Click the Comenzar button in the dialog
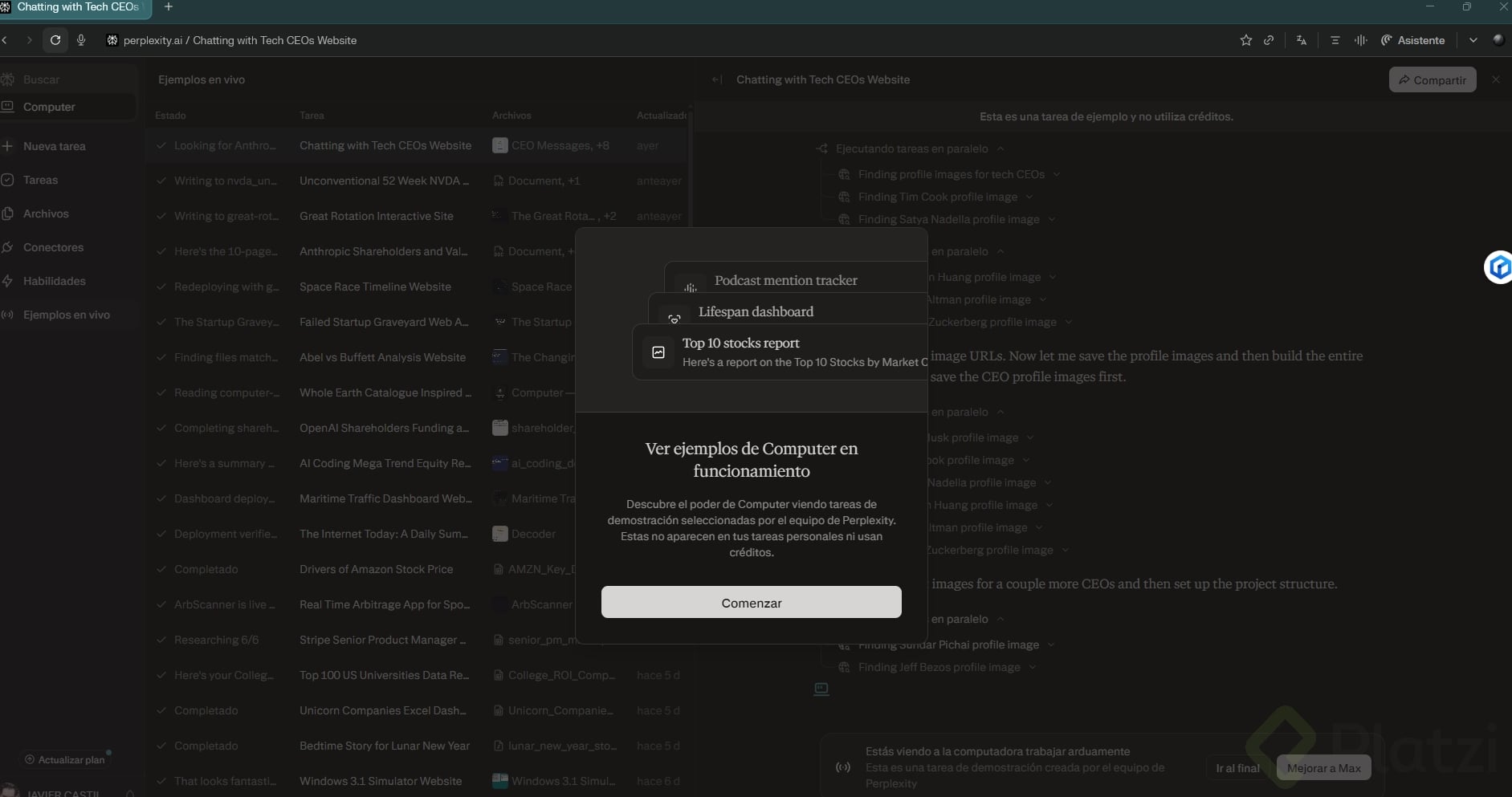This screenshot has width=1512, height=797. tap(752, 602)
